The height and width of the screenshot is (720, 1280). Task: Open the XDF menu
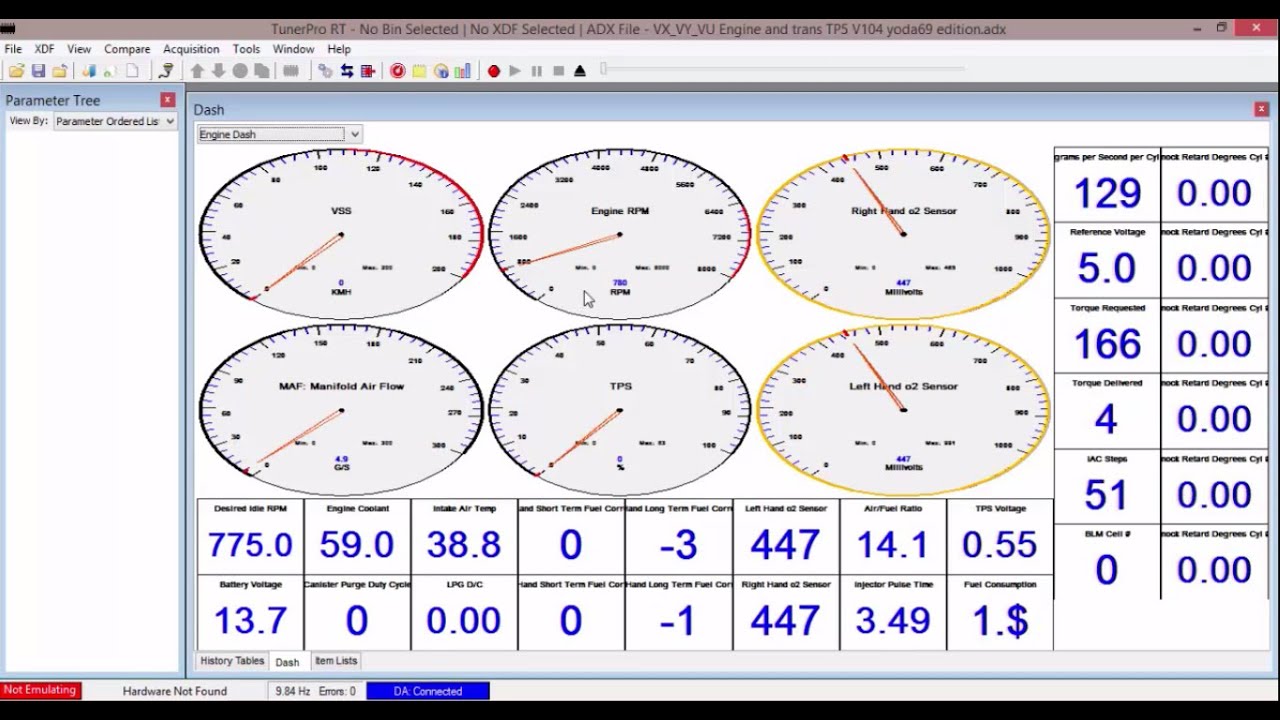[44, 49]
